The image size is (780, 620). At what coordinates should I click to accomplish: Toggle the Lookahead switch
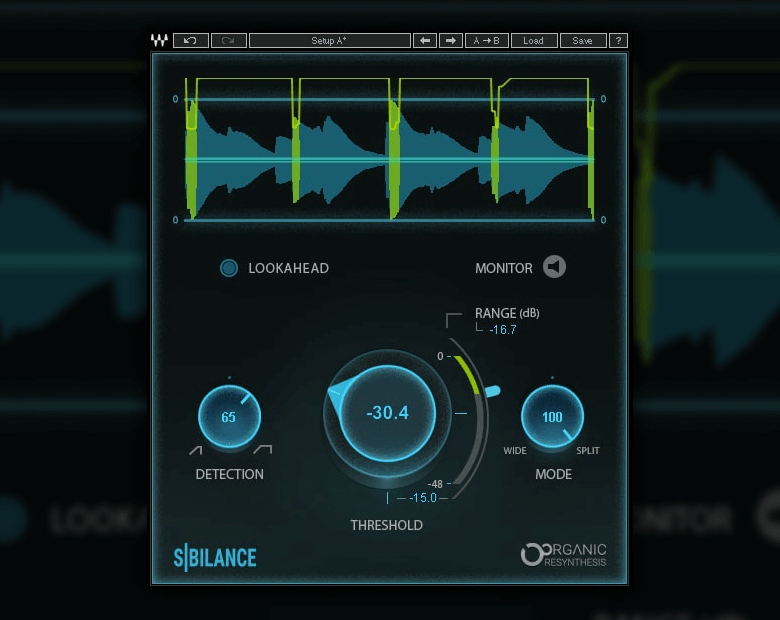tap(229, 268)
